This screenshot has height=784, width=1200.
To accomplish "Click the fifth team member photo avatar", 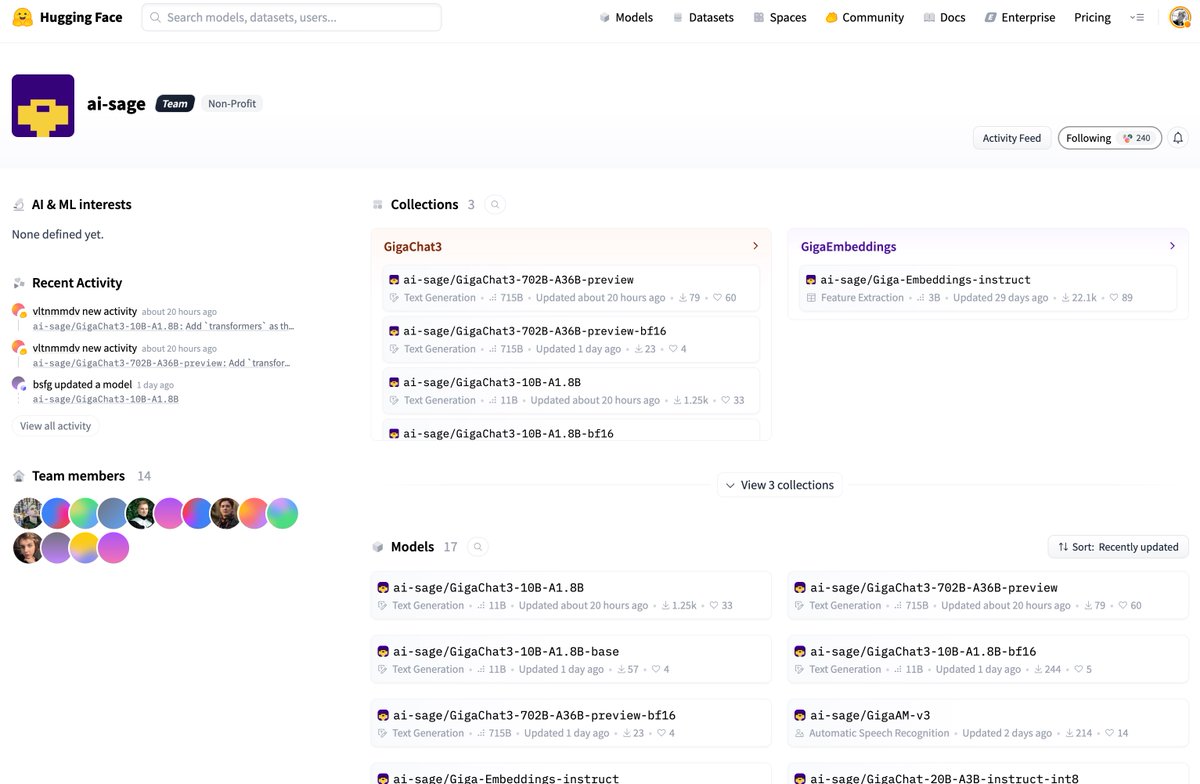I will [141, 513].
